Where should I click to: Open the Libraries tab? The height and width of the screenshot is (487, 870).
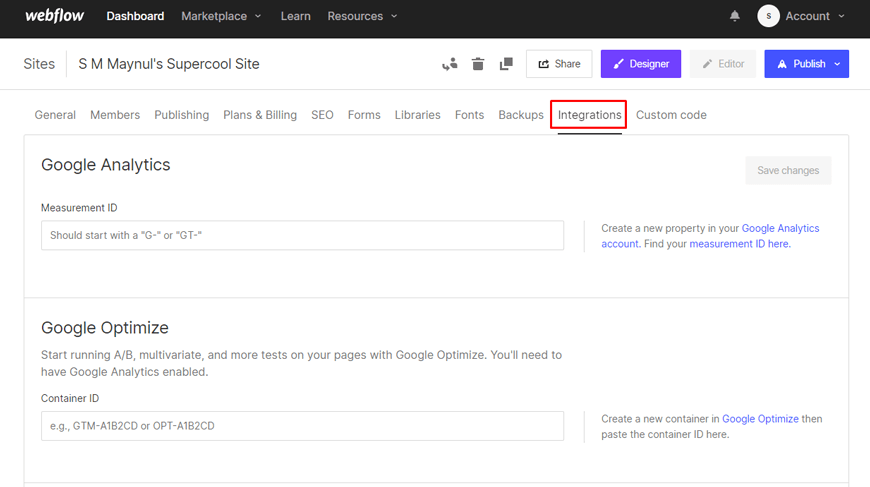point(417,115)
